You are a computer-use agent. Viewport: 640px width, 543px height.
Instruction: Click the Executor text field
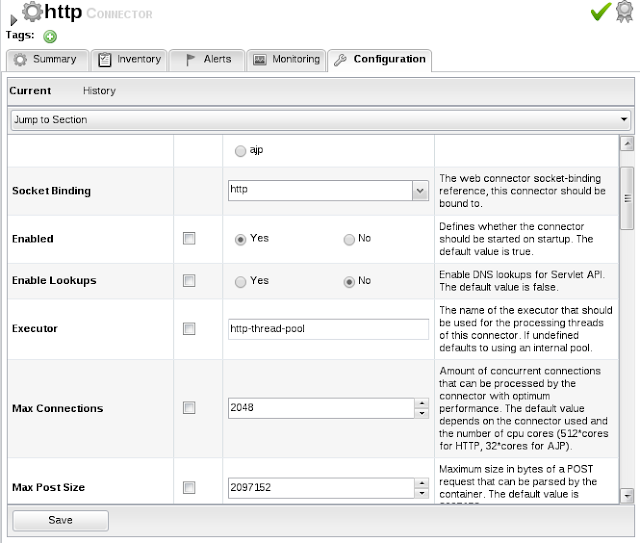coord(328,329)
